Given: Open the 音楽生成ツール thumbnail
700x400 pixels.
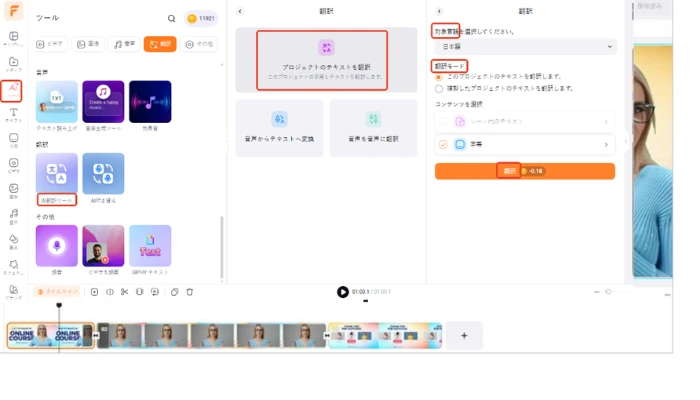Looking at the screenshot, I should [x=103, y=102].
